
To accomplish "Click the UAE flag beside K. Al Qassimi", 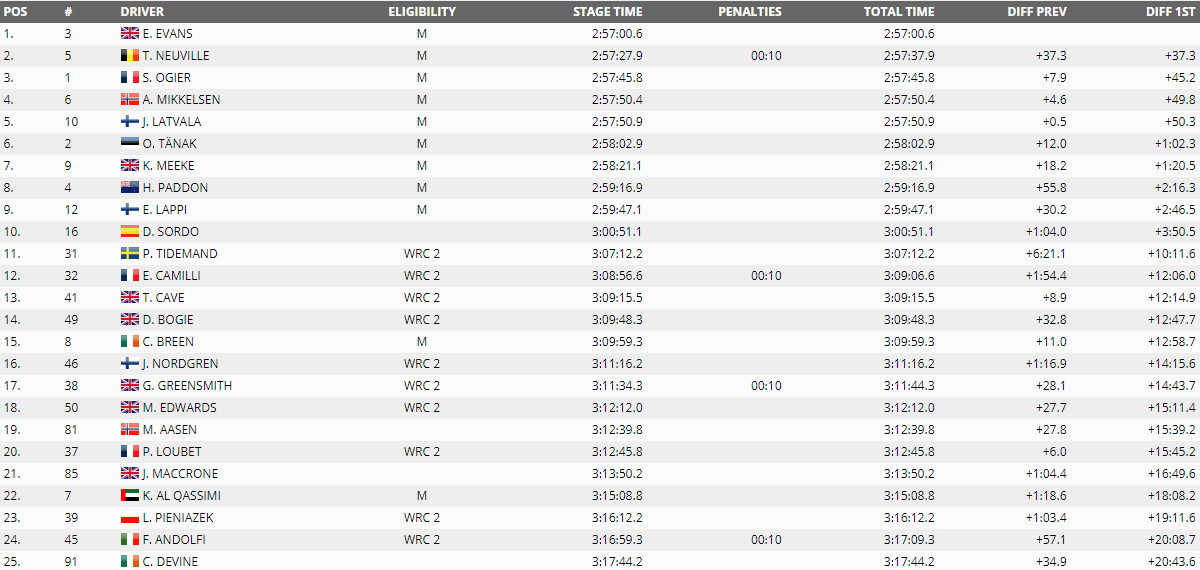I will pyautogui.click(x=129, y=495).
